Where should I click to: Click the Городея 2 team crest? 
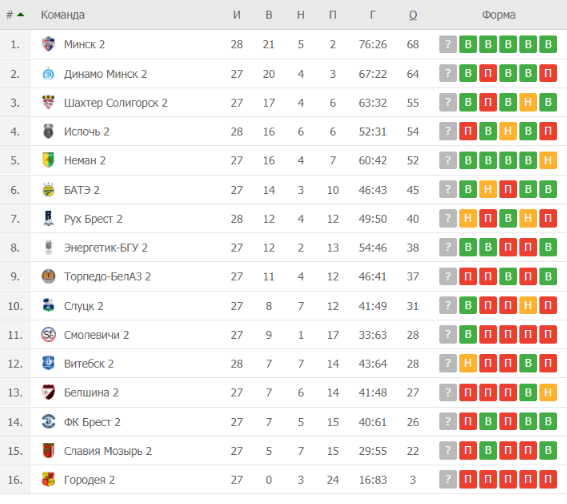[x=48, y=479]
